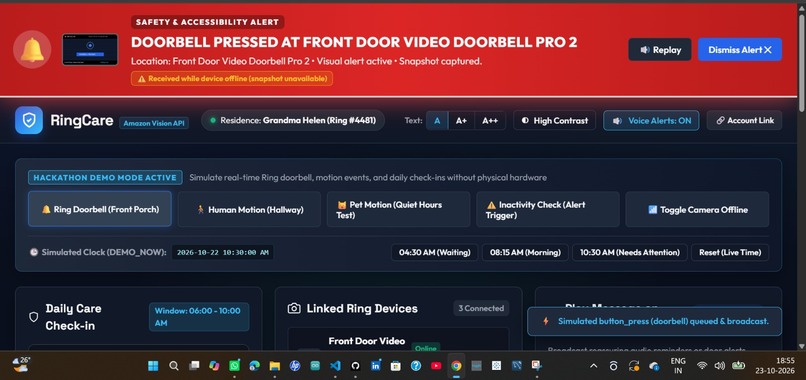Launch Microsoft Edge from the taskbar
This screenshot has width=806, height=380.
tap(254, 366)
